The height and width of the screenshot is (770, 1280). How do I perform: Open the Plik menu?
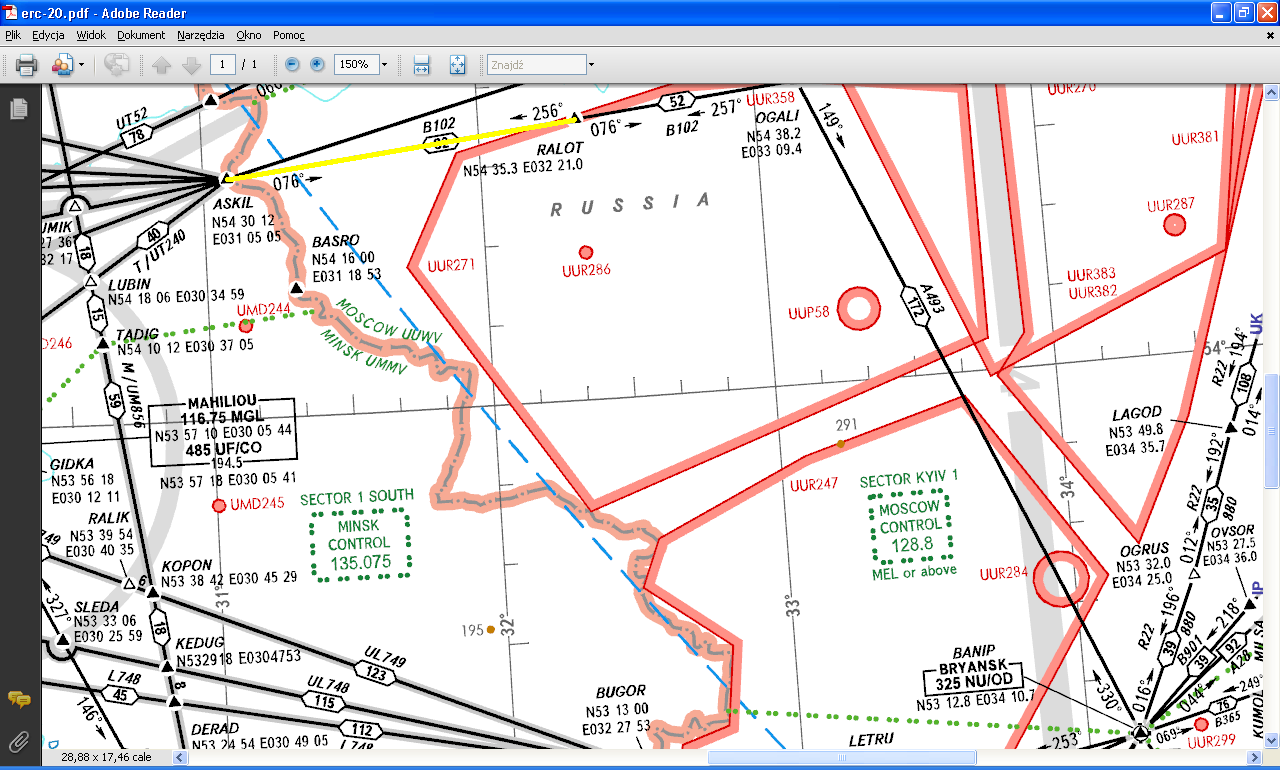pyautogui.click(x=12, y=35)
